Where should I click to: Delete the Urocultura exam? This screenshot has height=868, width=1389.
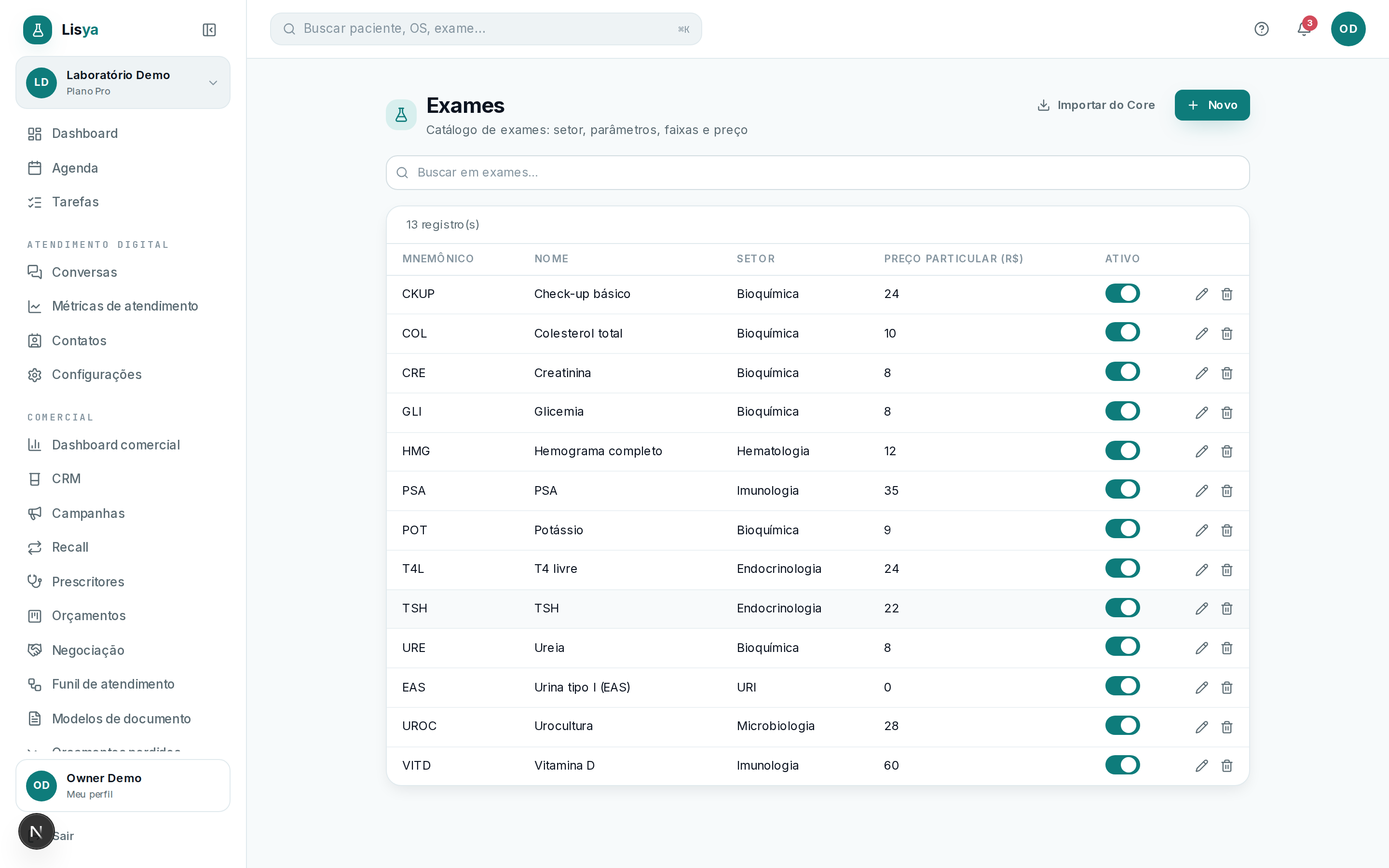point(1226,728)
